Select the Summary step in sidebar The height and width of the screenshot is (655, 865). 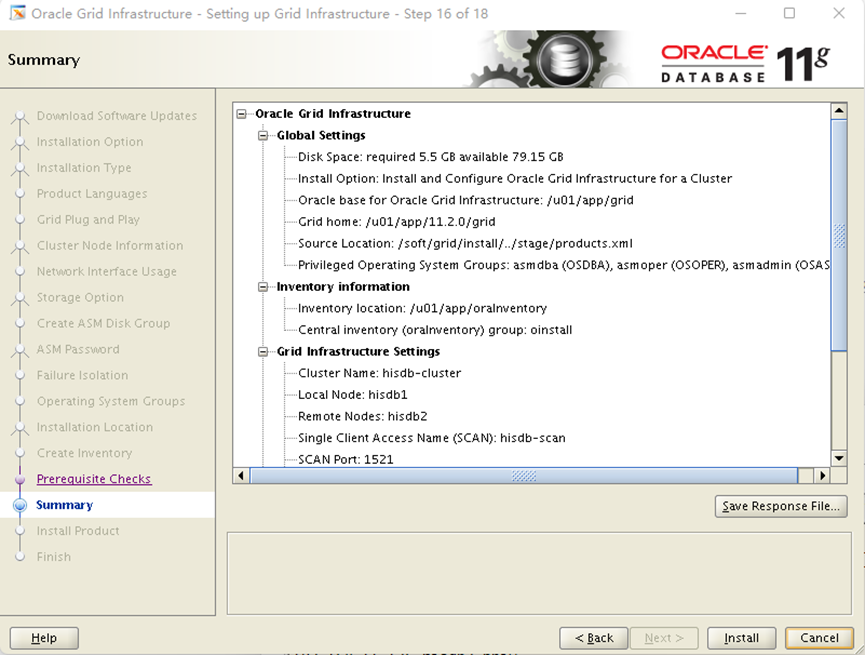click(x=65, y=505)
